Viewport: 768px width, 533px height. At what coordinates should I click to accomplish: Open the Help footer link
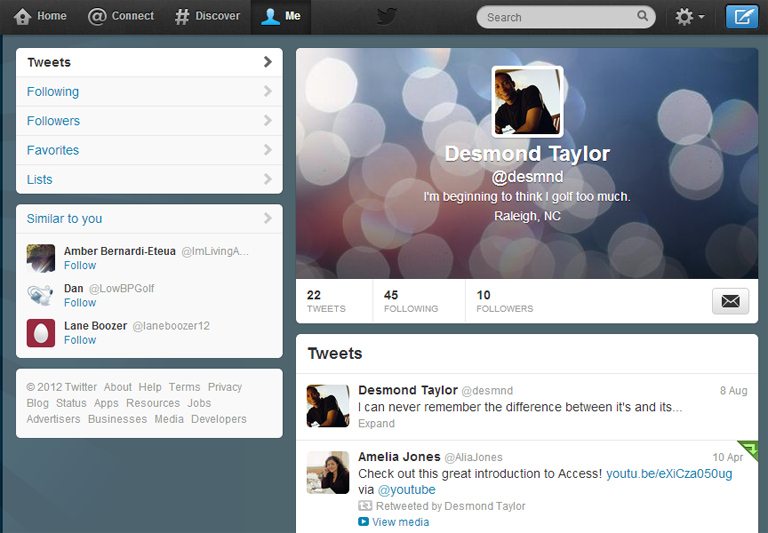tap(150, 387)
